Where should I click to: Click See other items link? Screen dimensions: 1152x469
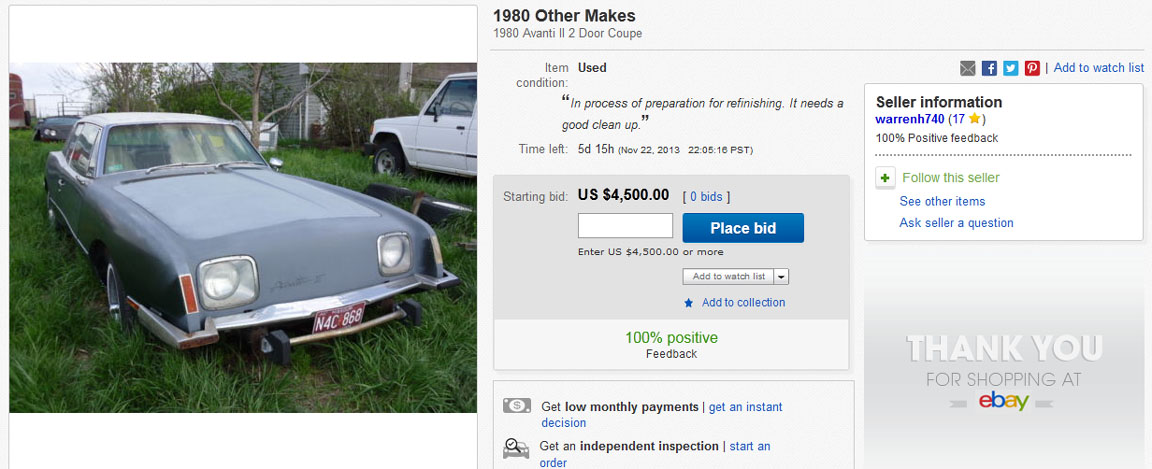[x=942, y=201]
